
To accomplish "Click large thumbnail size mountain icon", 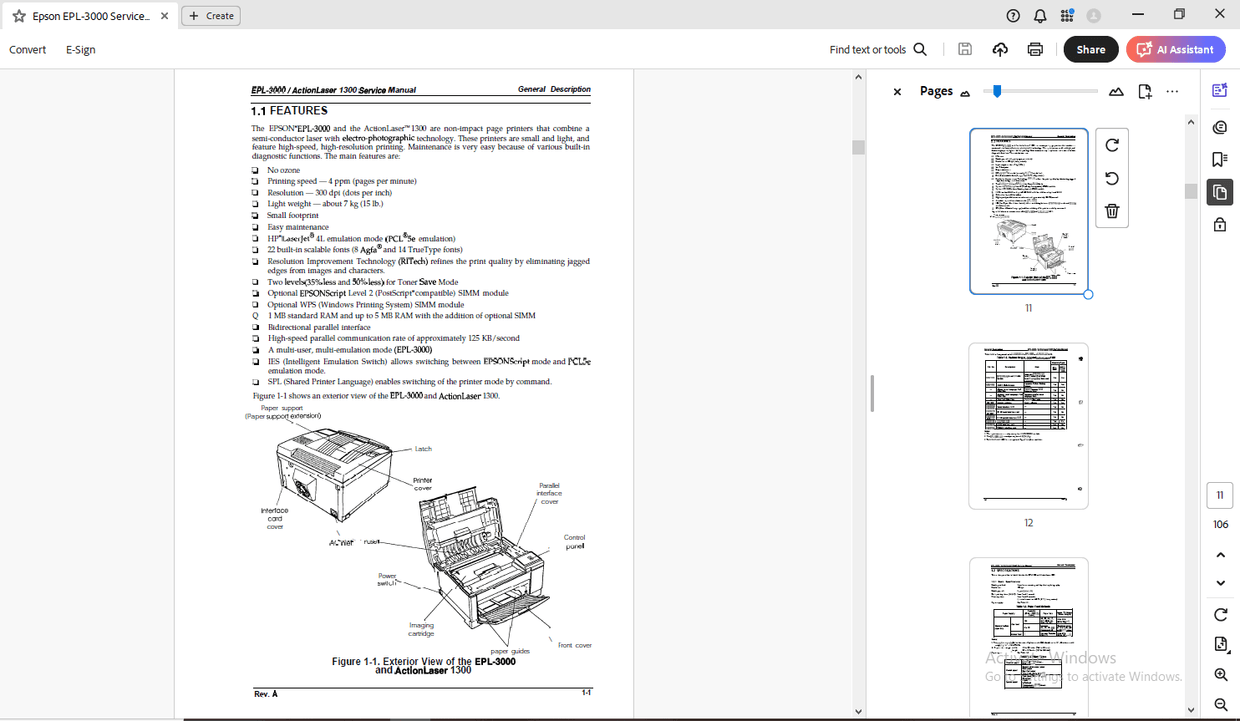I will 1116,92.
